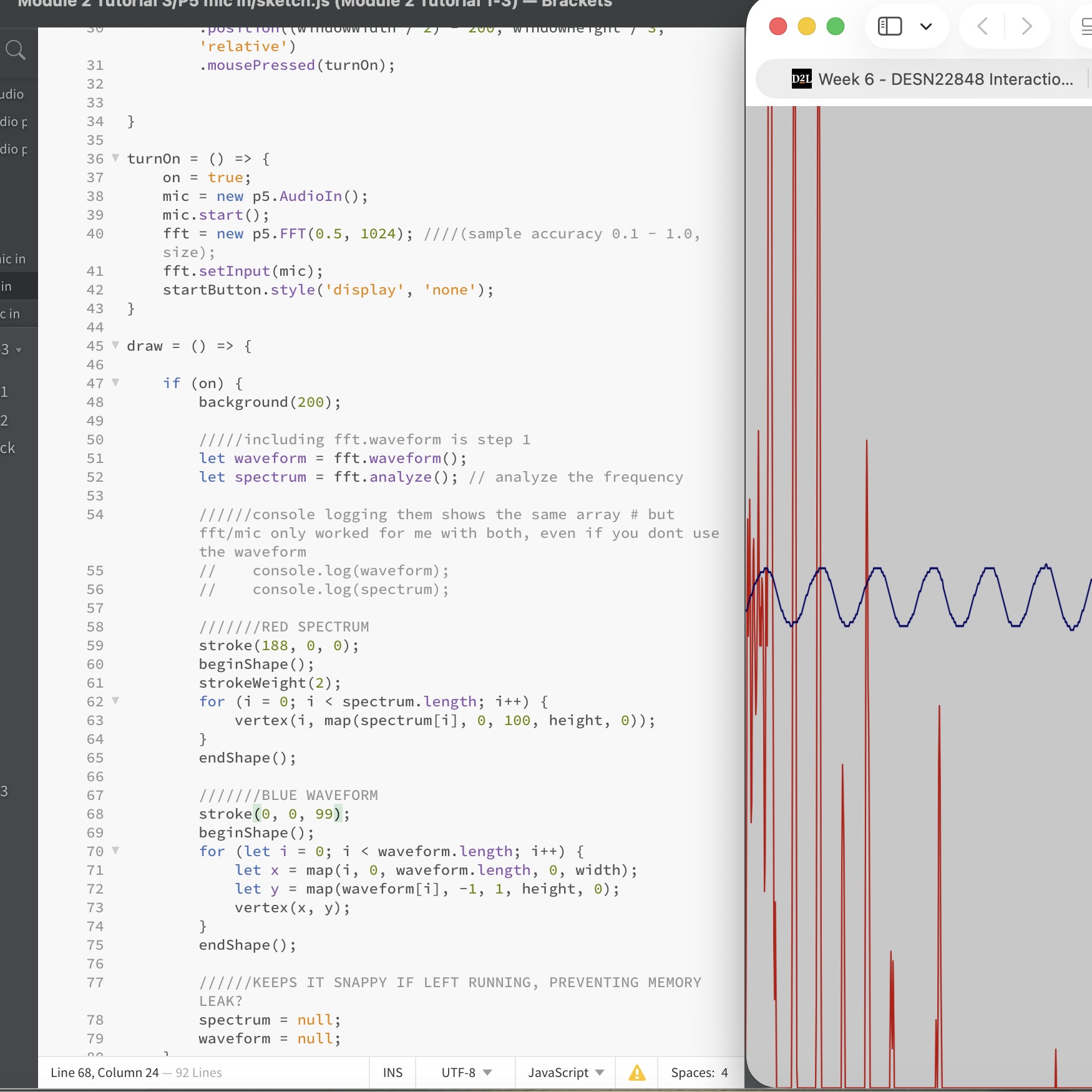The width and height of the screenshot is (1092, 1092).
Task: Collapse the draw function with its fold triangle
Action: coord(116,346)
